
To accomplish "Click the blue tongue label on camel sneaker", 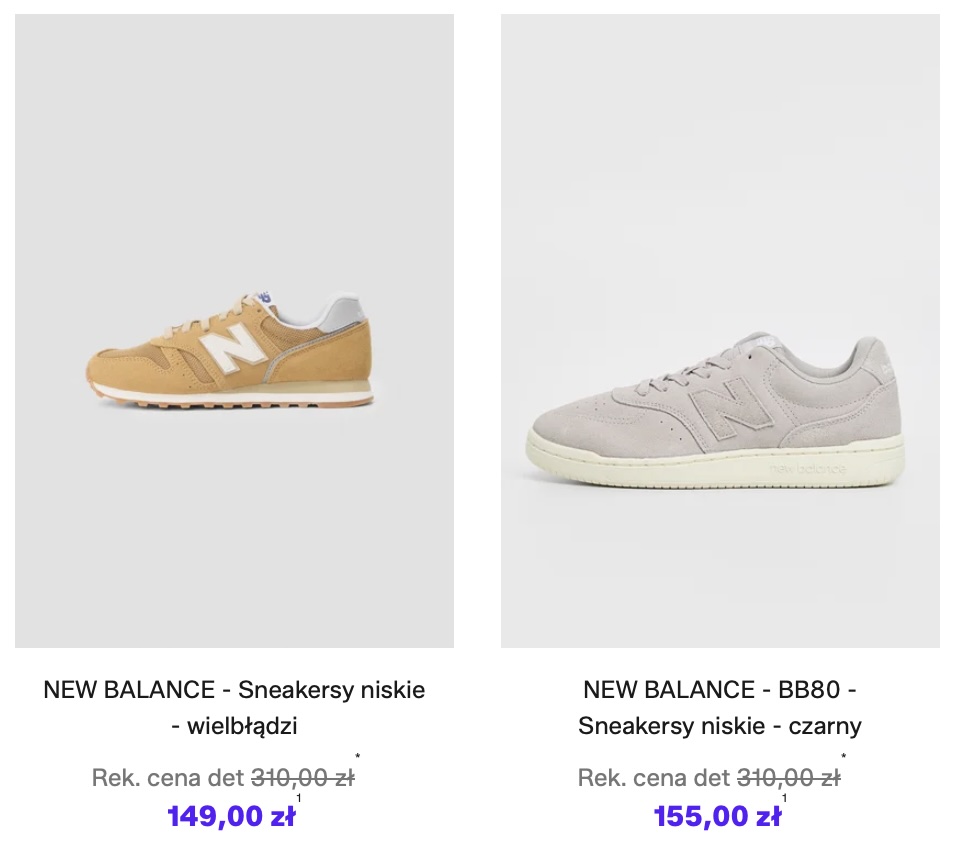I will point(265,297).
